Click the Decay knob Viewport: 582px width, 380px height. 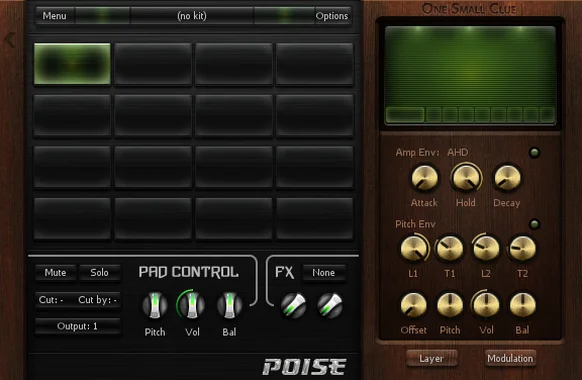pos(507,178)
